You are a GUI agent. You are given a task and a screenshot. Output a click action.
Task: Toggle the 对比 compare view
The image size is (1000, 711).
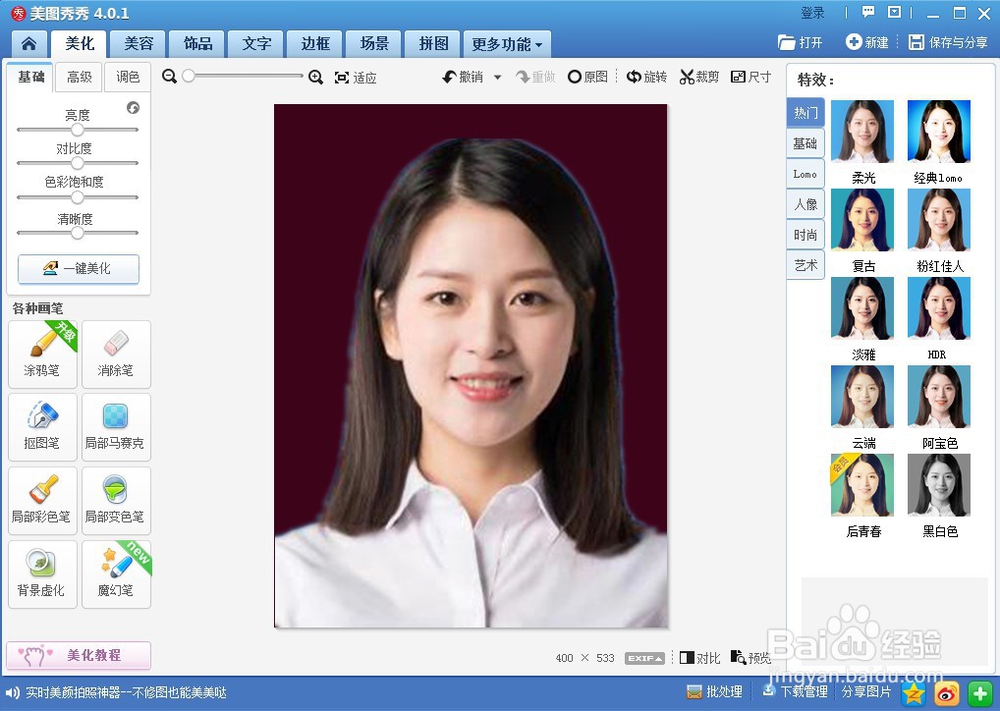[x=700, y=658]
